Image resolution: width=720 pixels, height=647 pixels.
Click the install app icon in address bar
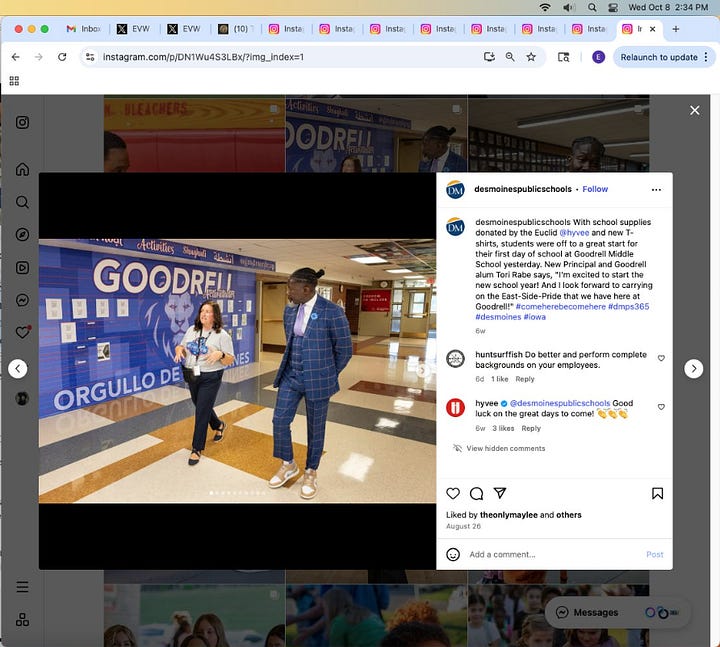point(489,57)
